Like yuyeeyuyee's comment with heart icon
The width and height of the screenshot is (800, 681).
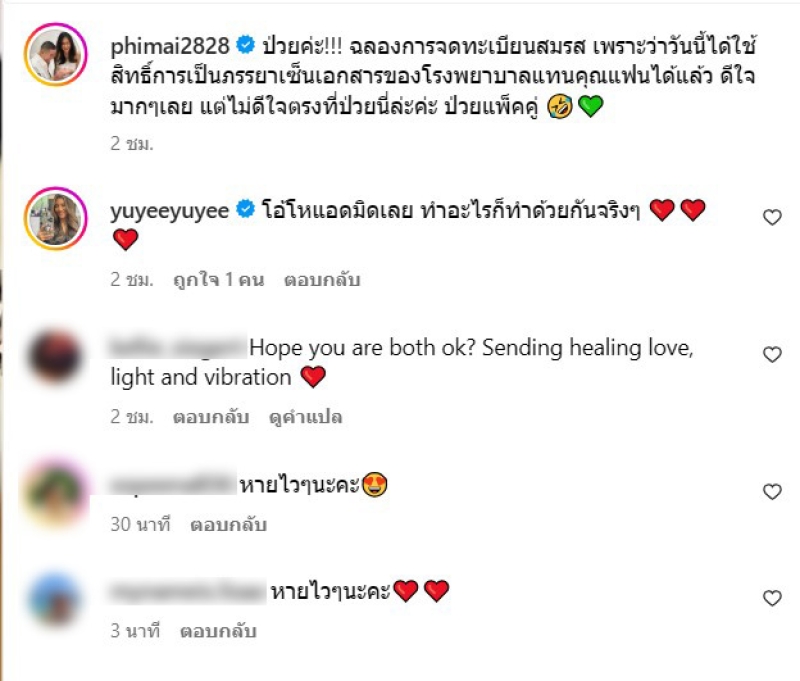772,217
